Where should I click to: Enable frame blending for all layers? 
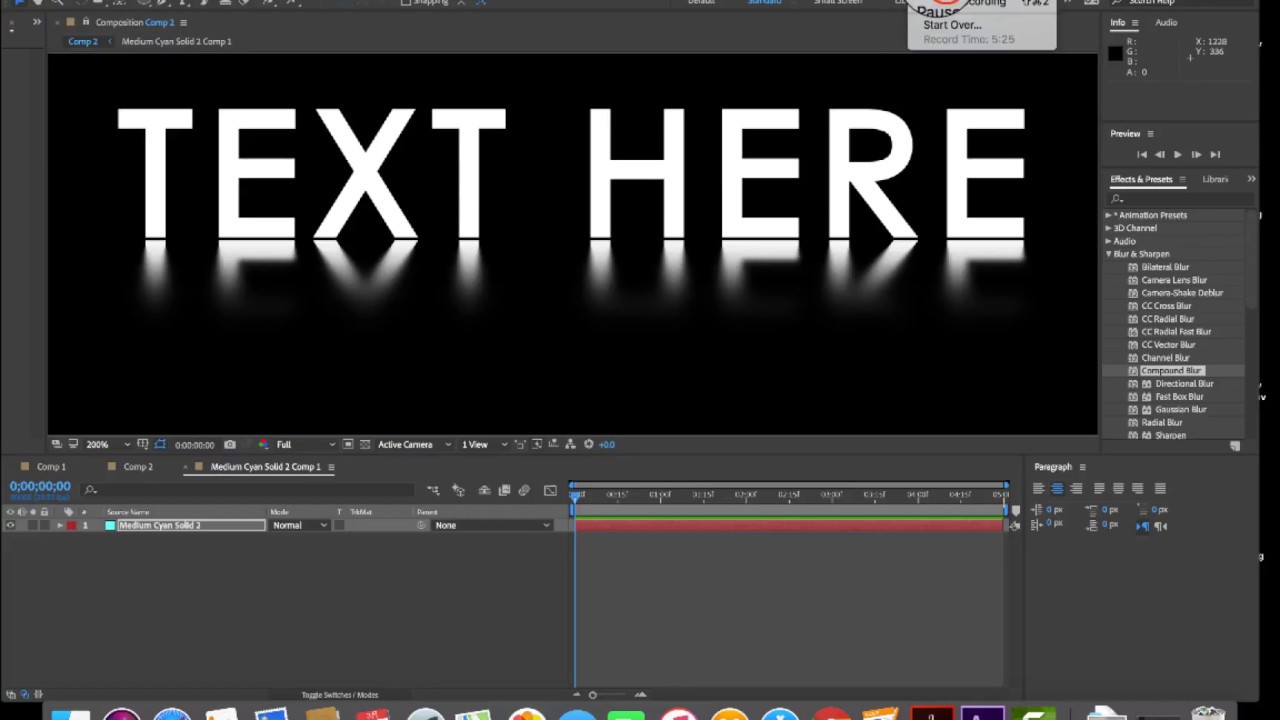504,490
